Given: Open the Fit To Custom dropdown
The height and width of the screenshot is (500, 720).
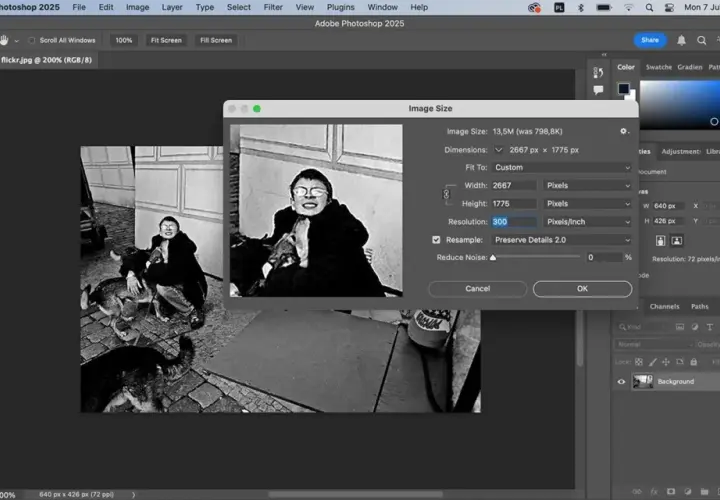Looking at the screenshot, I should (x=562, y=168).
